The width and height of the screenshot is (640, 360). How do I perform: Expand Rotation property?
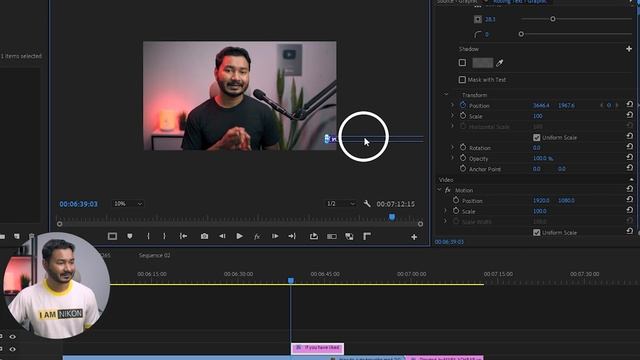(x=452, y=147)
